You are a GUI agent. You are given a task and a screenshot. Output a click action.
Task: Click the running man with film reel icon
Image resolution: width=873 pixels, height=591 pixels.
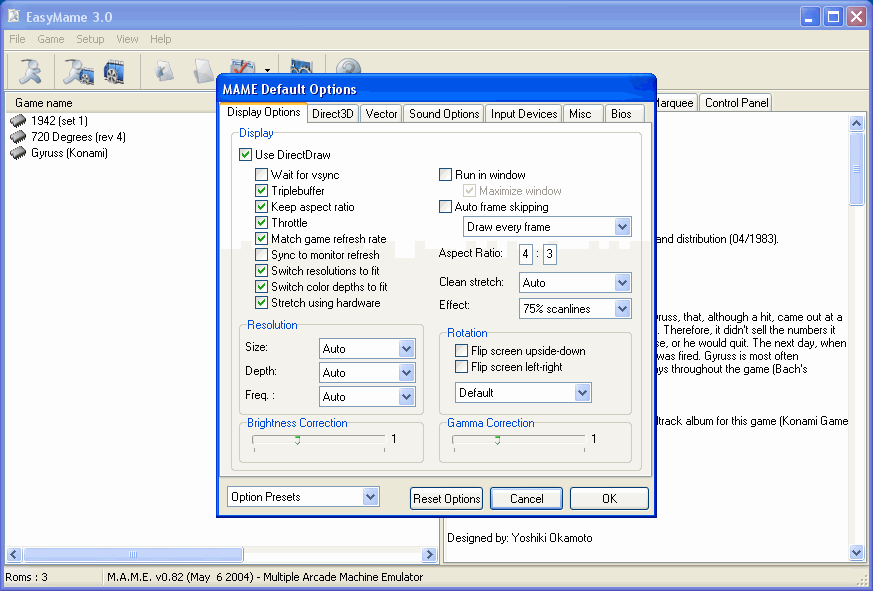click(78, 71)
